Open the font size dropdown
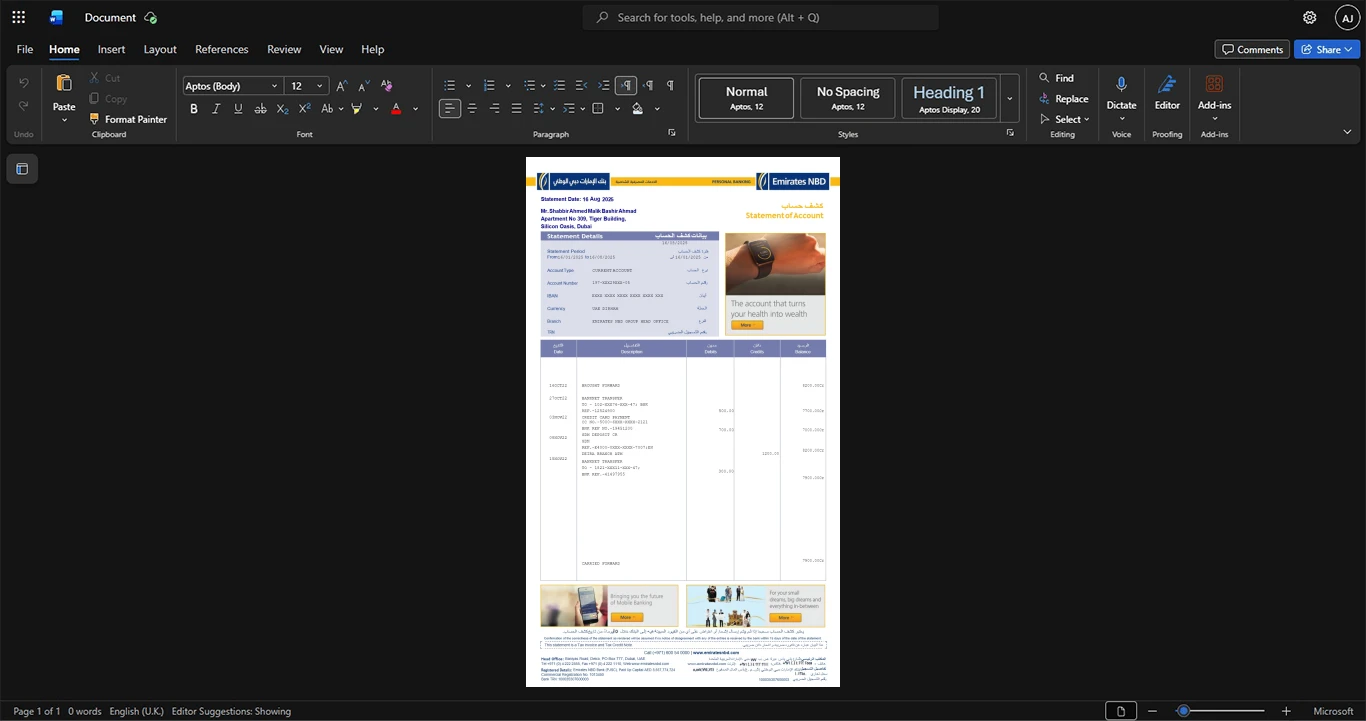 pyautogui.click(x=321, y=86)
